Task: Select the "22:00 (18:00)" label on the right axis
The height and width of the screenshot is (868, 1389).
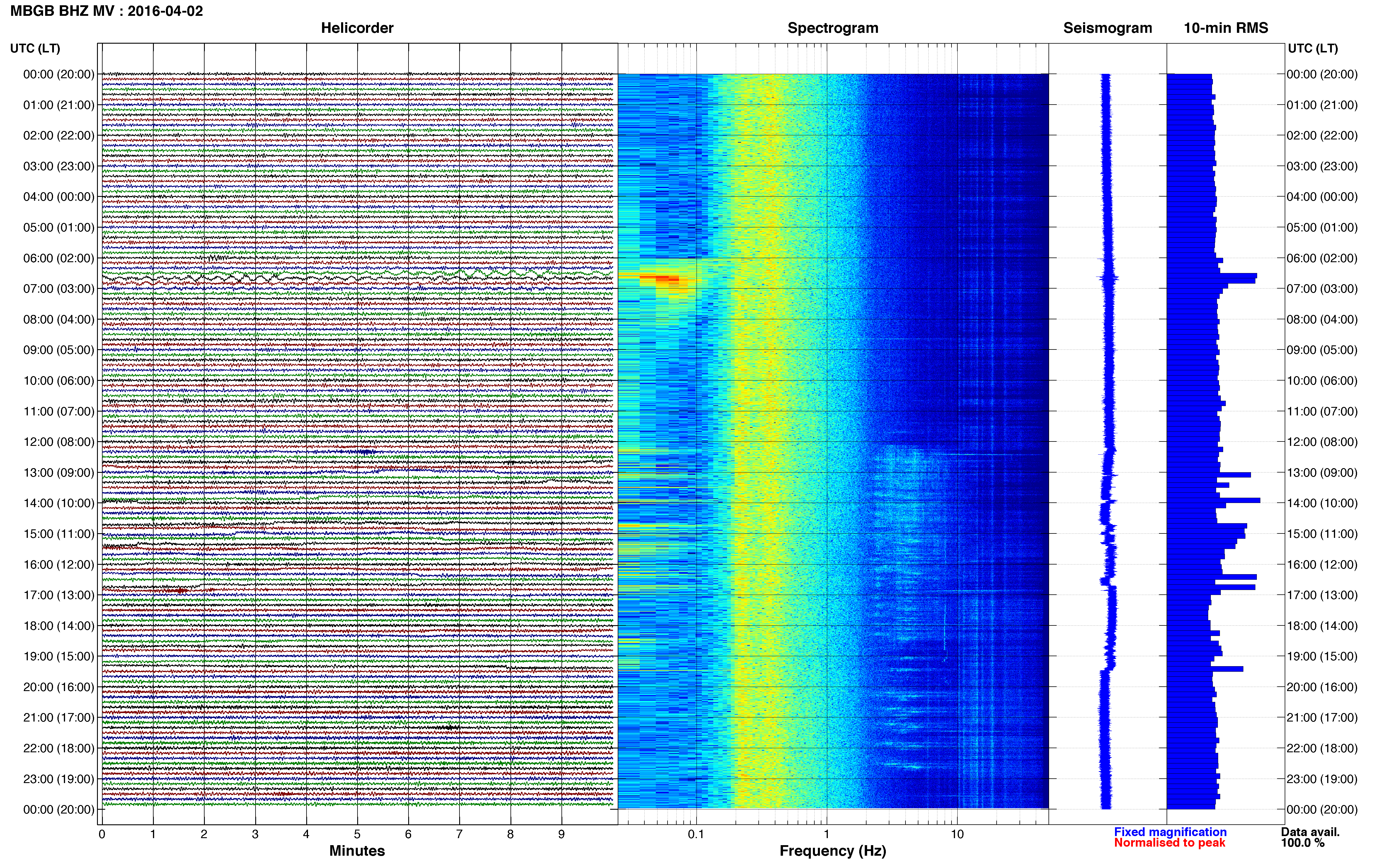Action: pos(1322,748)
